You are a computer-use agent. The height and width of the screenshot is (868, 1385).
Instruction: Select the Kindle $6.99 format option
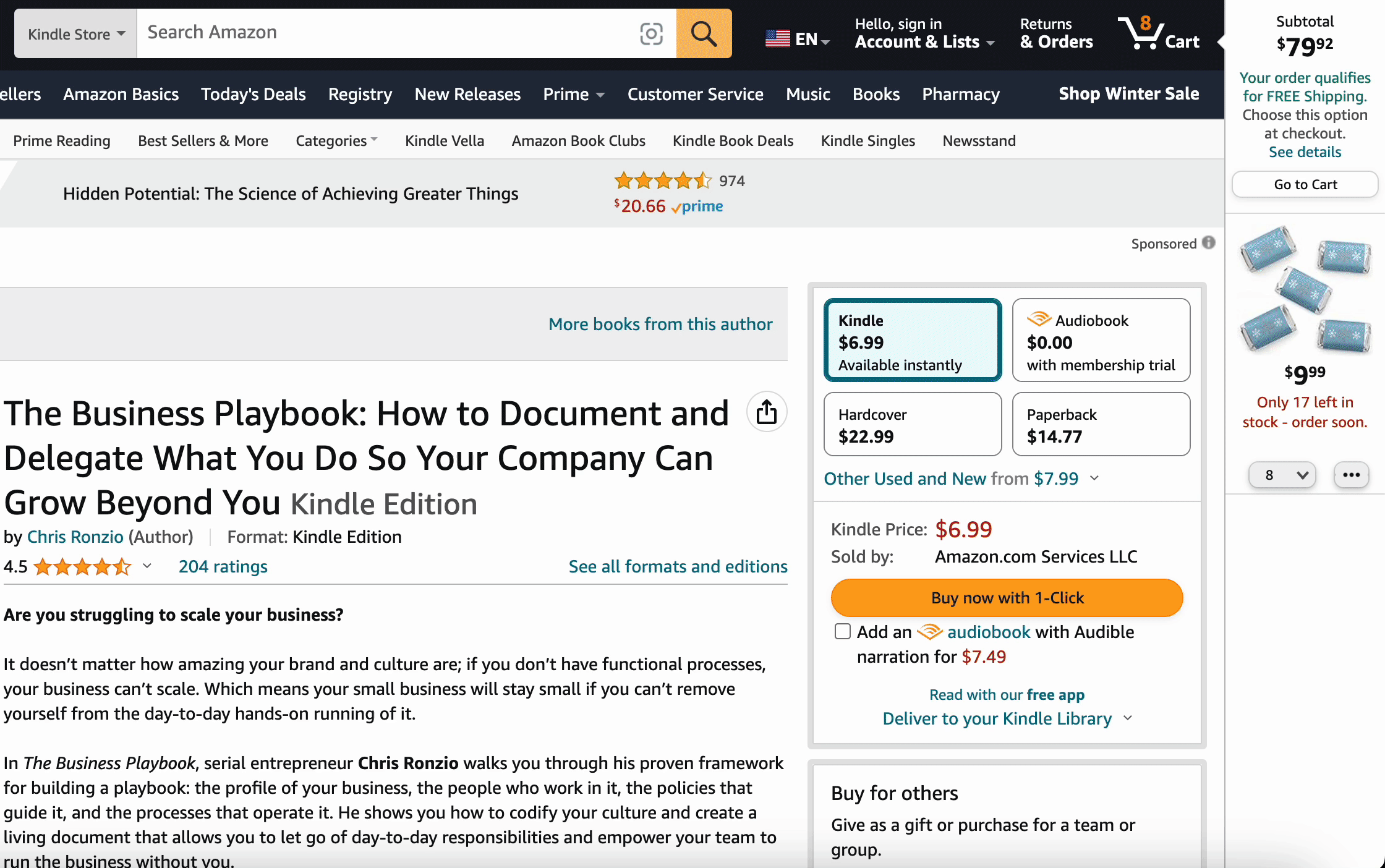click(x=913, y=340)
